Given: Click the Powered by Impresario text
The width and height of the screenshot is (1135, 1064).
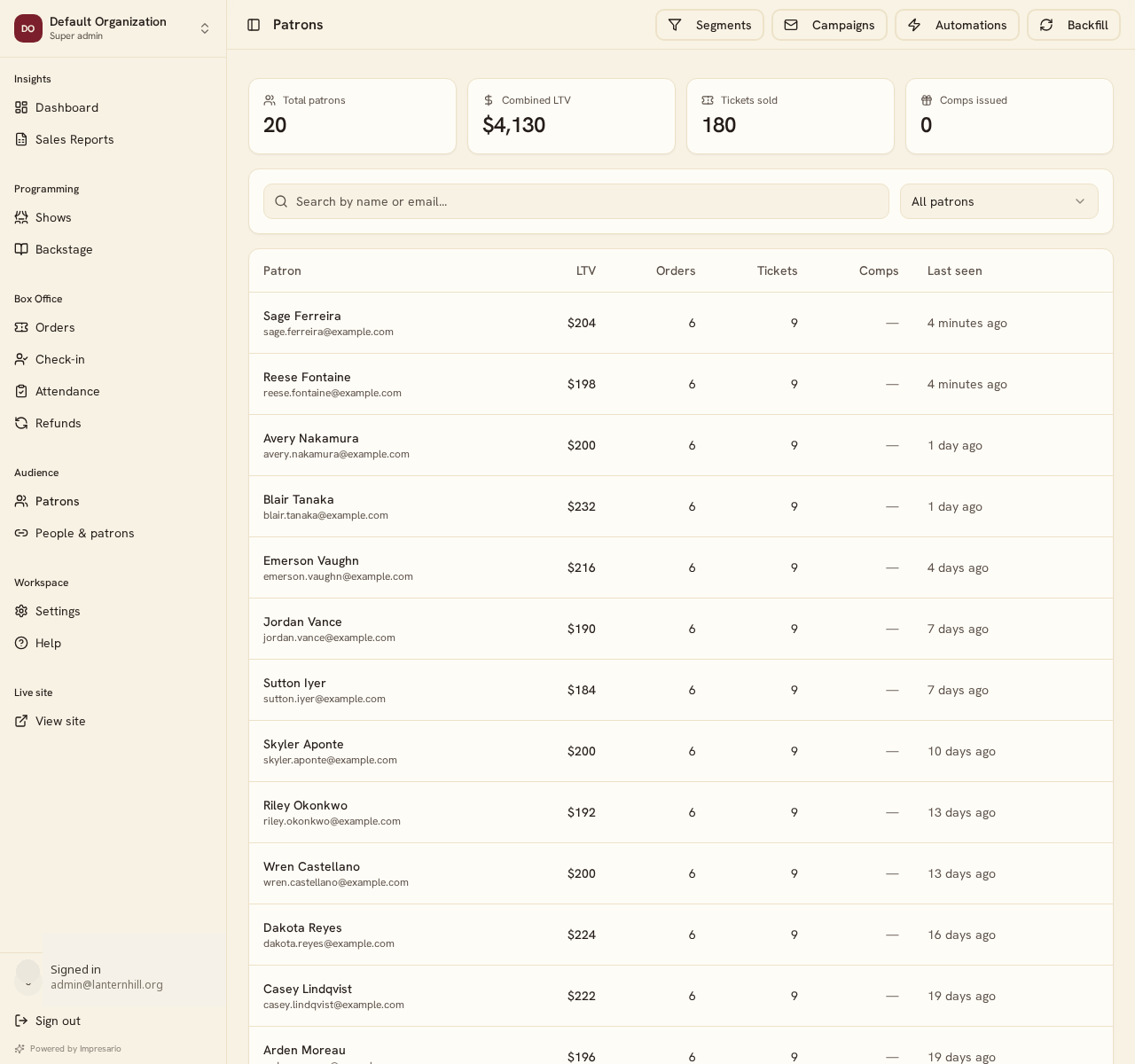Looking at the screenshot, I should [x=75, y=1049].
